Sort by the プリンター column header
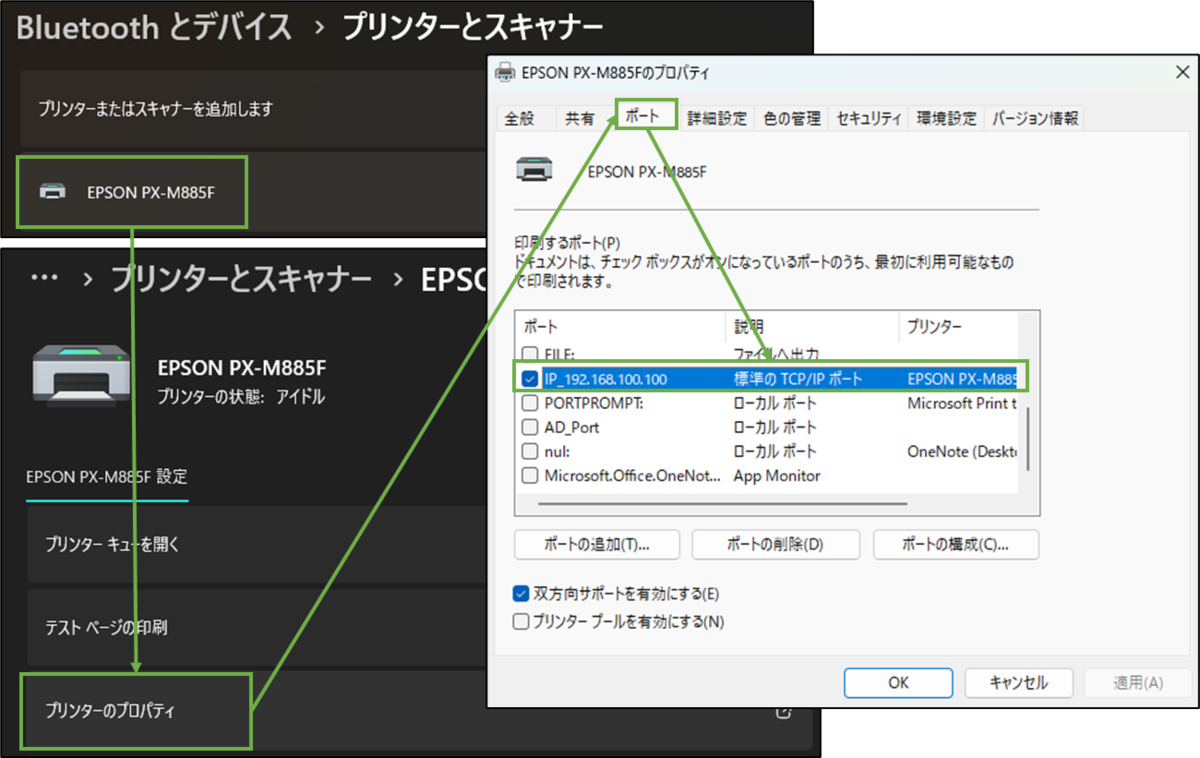 pyautogui.click(x=957, y=327)
